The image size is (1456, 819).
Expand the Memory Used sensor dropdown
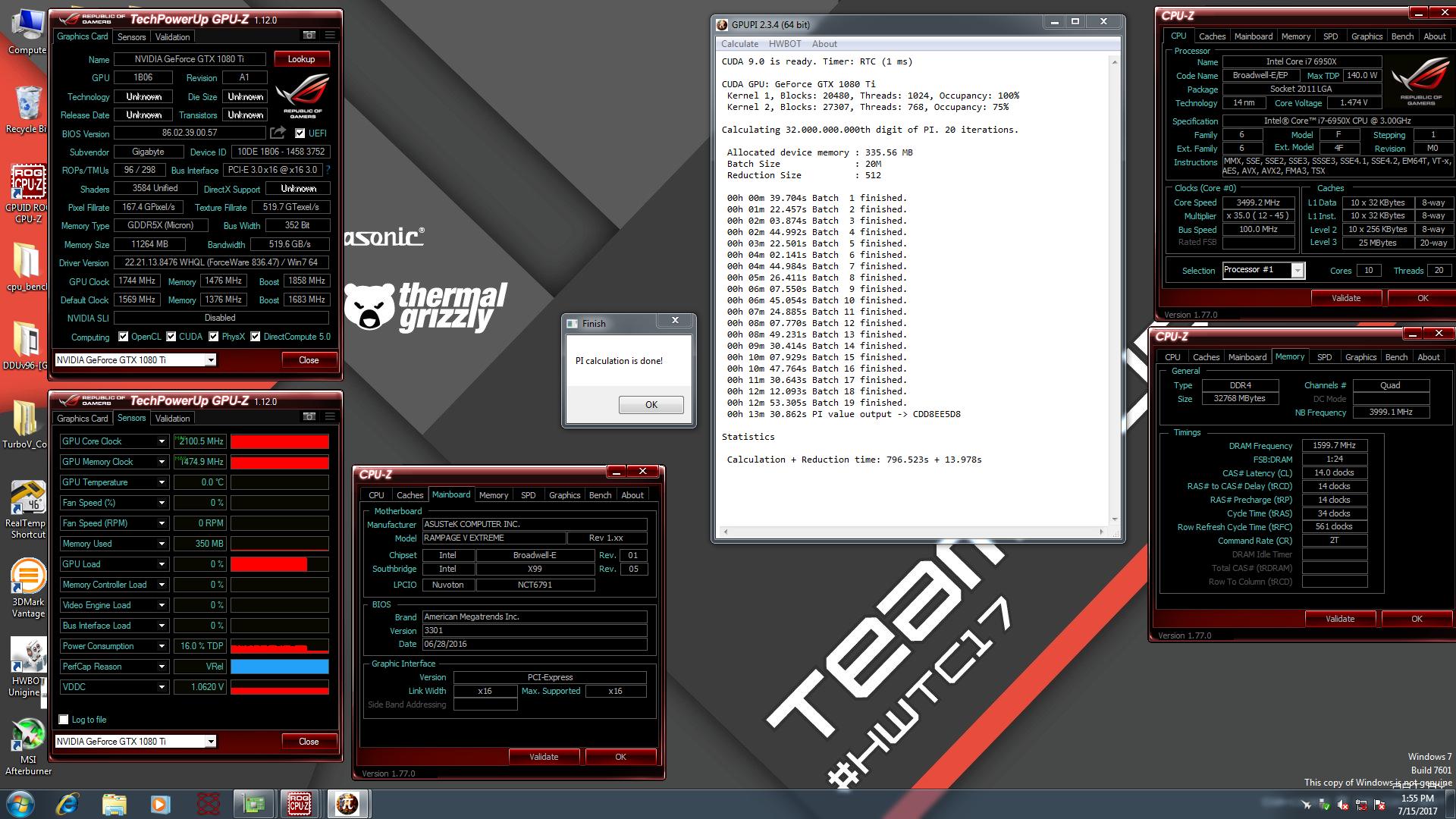coord(162,544)
